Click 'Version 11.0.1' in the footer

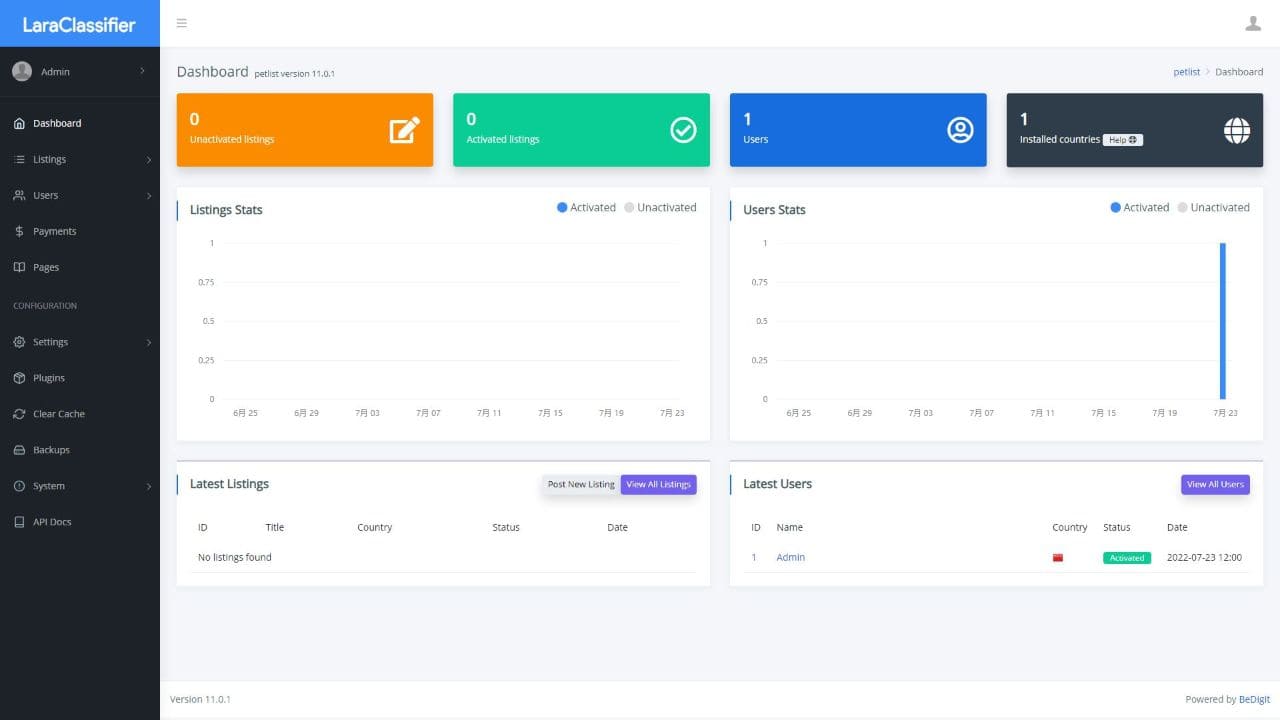(200, 699)
